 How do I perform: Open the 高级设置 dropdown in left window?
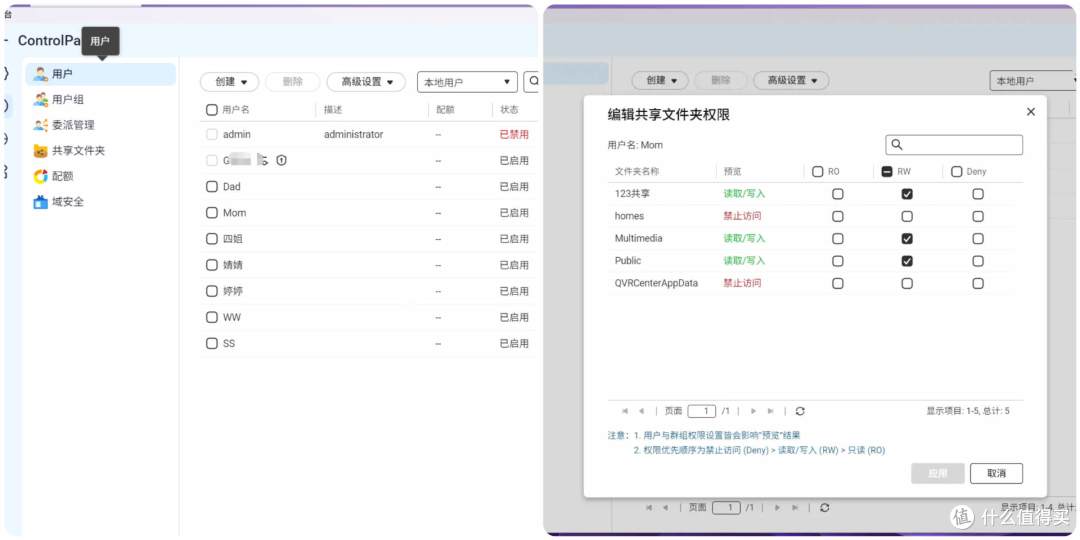366,81
